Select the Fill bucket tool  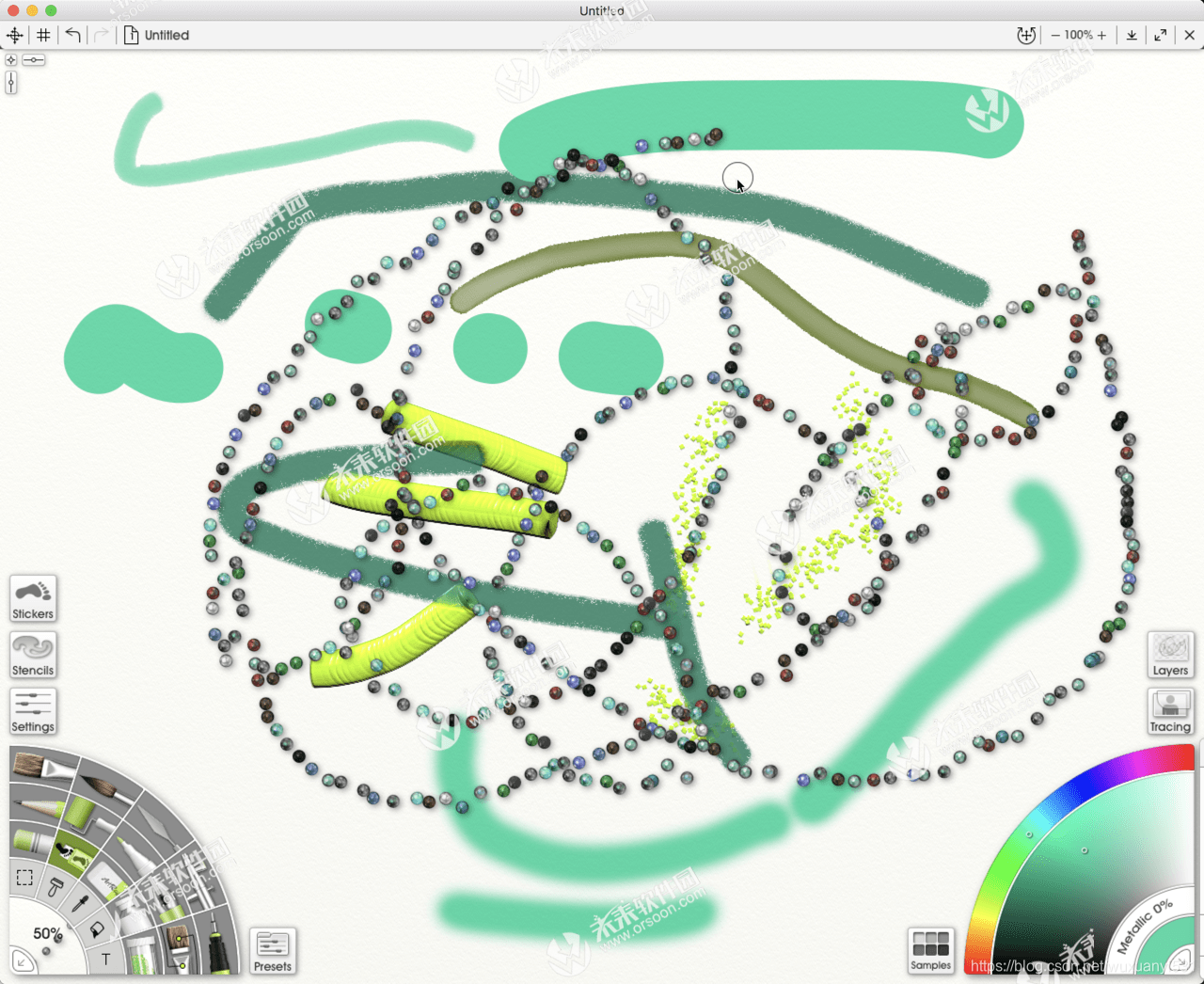point(96,931)
